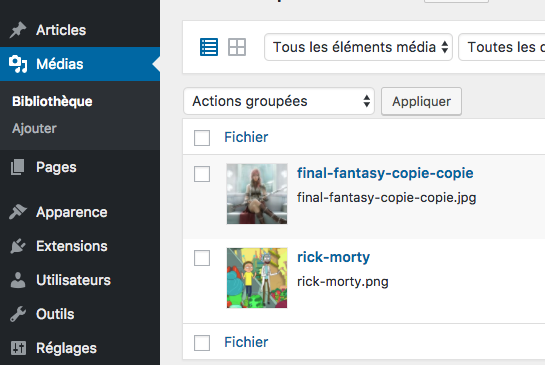The width and height of the screenshot is (545, 365).
Task: Expand the Toutes les dates filter dropdown
Action: click(x=502, y=47)
